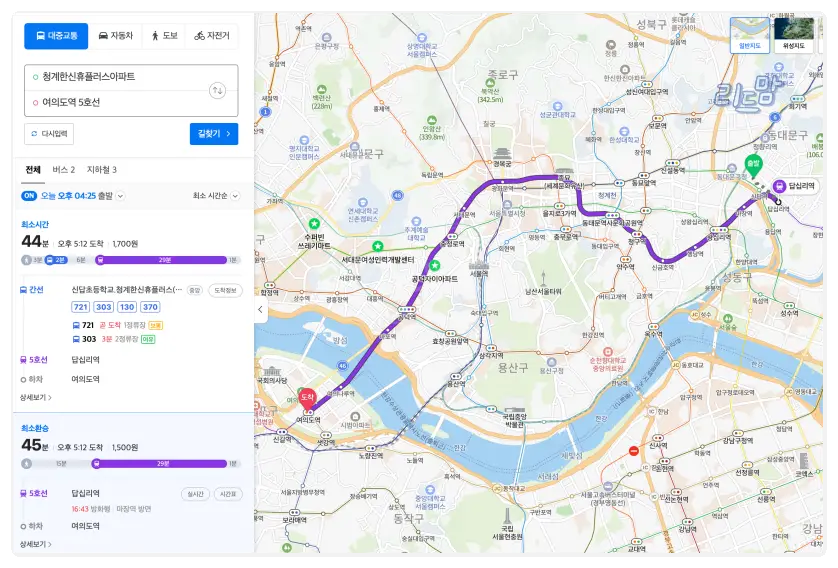The height and width of the screenshot is (568, 838).
Task: Click the red no-entry icon near 신사역
Action: click(x=633, y=451)
